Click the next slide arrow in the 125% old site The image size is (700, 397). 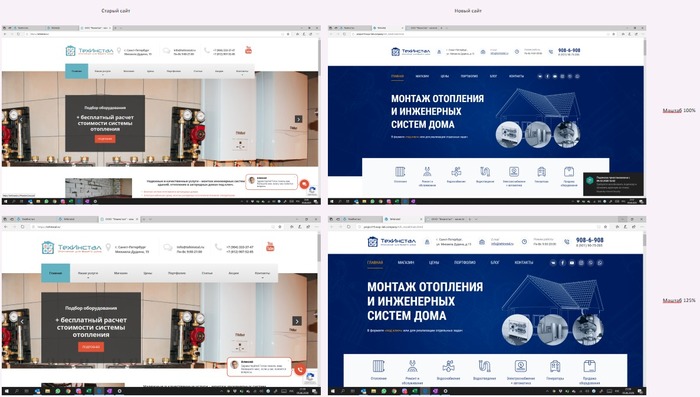pos(297,321)
